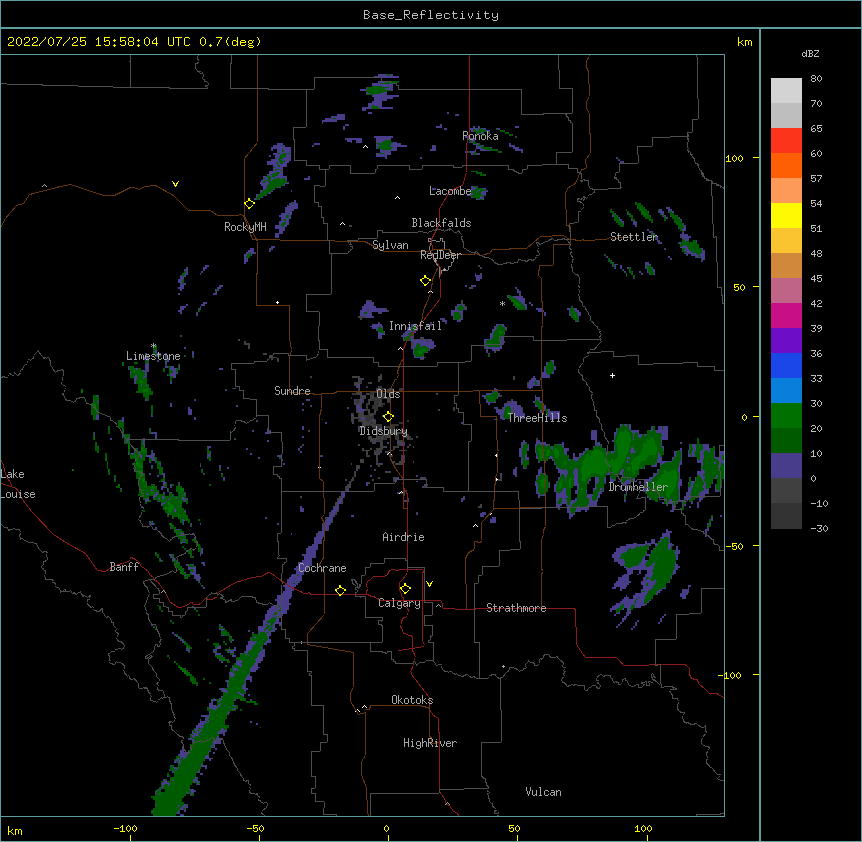The width and height of the screenshot is (862, 842).
Task: Click the Lacombe label
Action: (x=450, y=191)
